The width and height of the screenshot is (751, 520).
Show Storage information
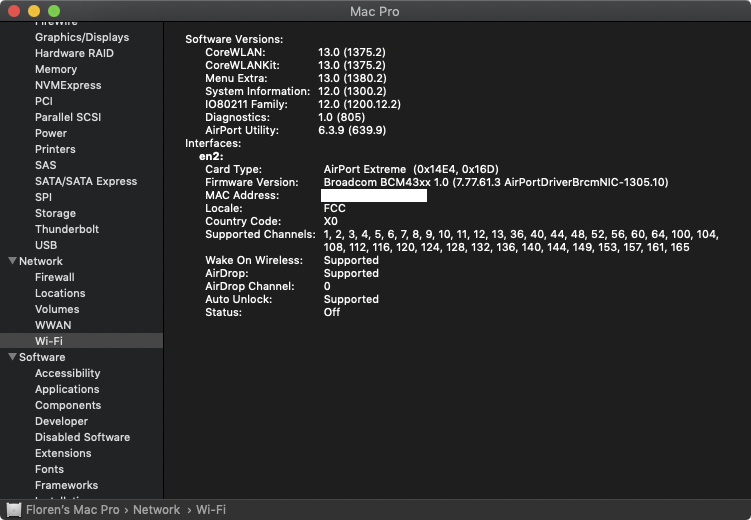(x=55, y=213)
